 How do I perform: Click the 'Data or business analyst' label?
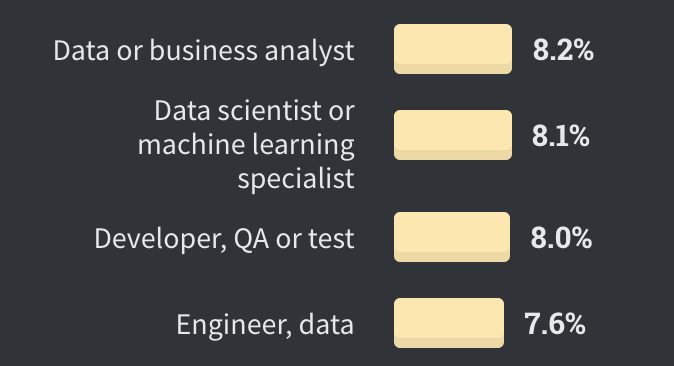(x=204, y=51)
